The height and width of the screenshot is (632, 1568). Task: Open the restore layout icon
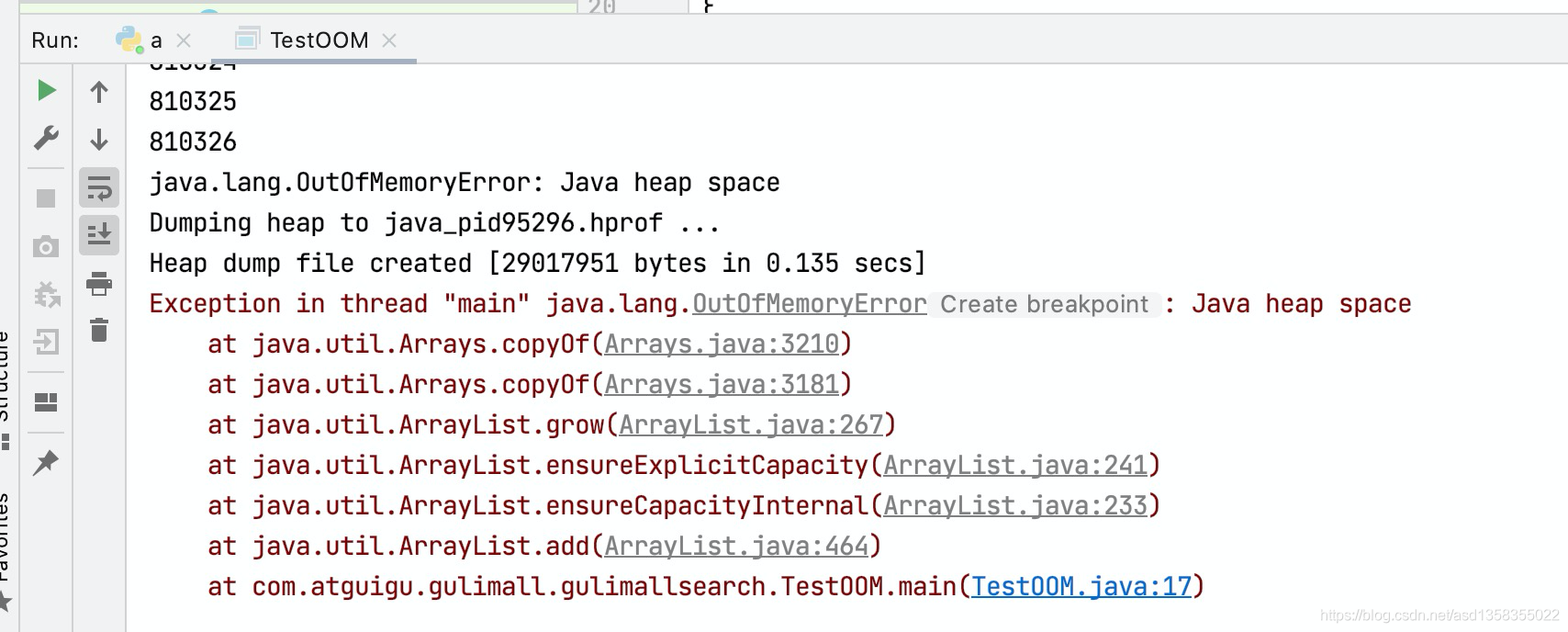coord(46,402)
